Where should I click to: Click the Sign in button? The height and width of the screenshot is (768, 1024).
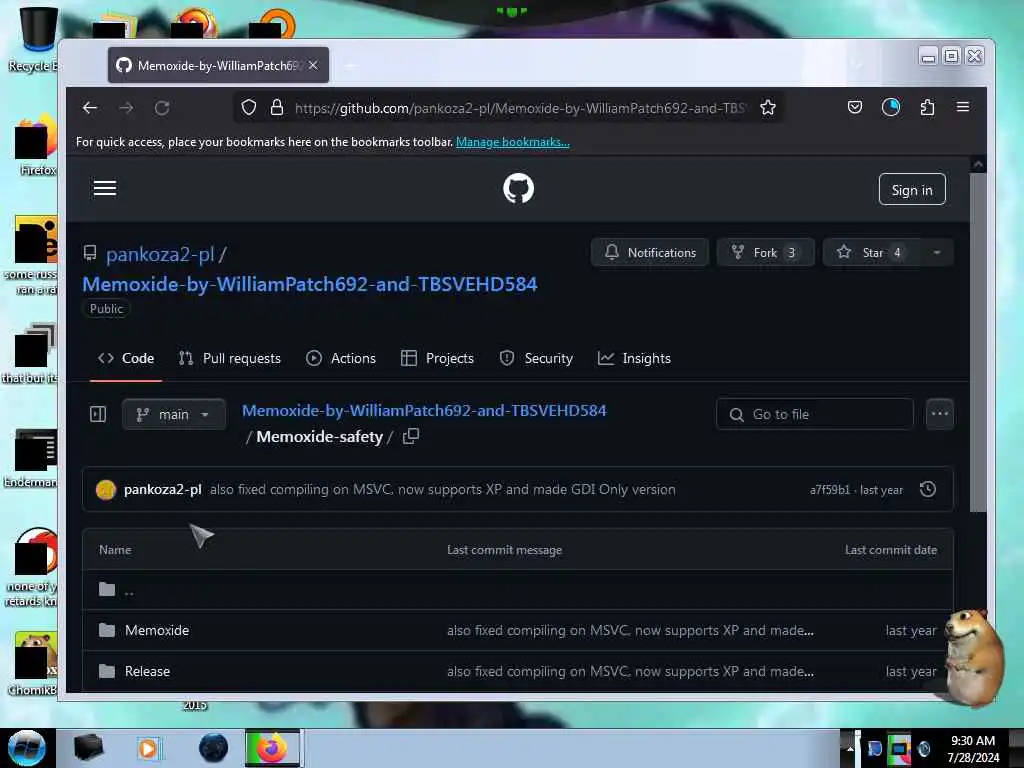point(912,189)
